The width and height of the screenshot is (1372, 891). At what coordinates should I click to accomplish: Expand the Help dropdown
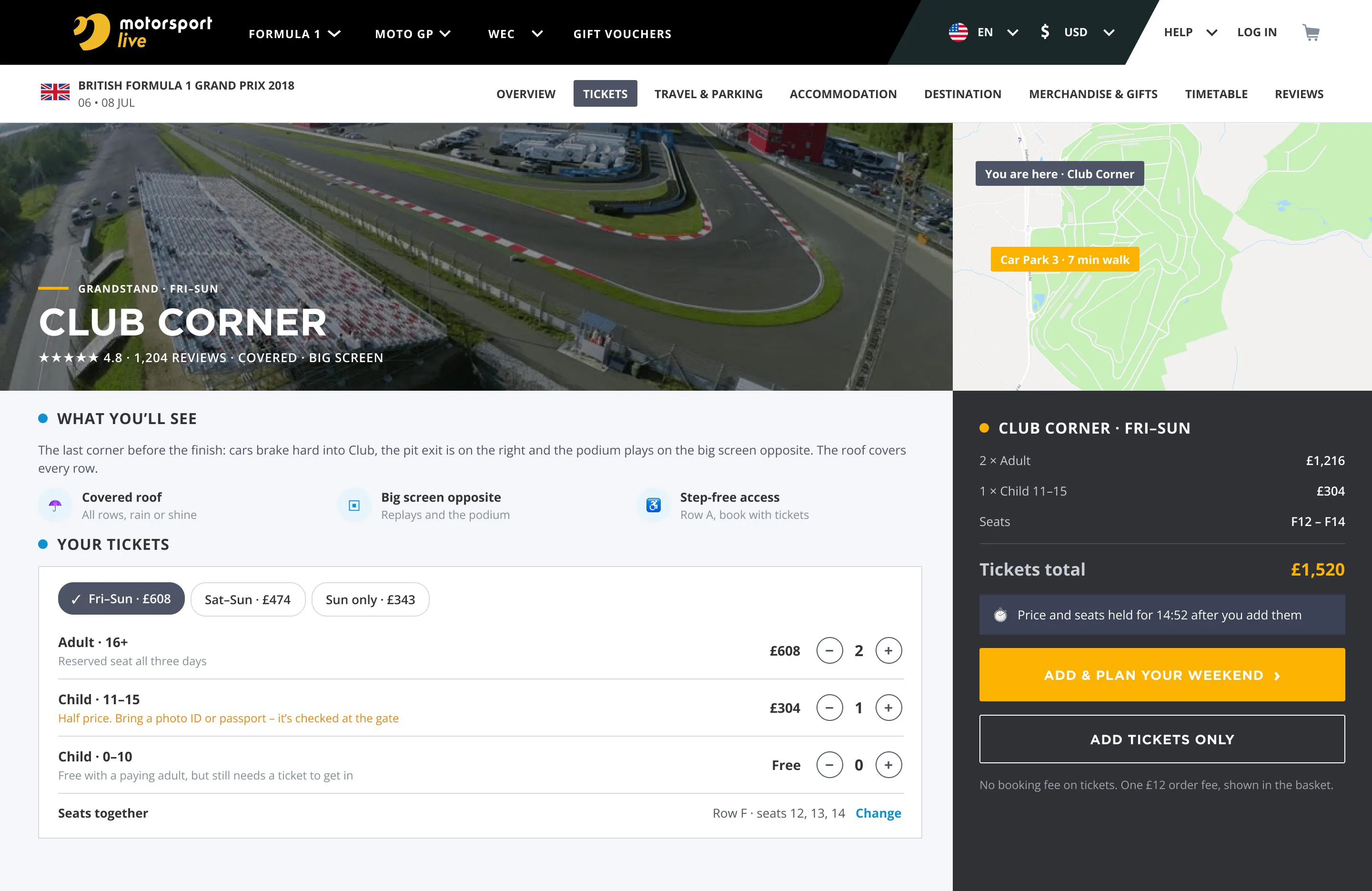1190,32
